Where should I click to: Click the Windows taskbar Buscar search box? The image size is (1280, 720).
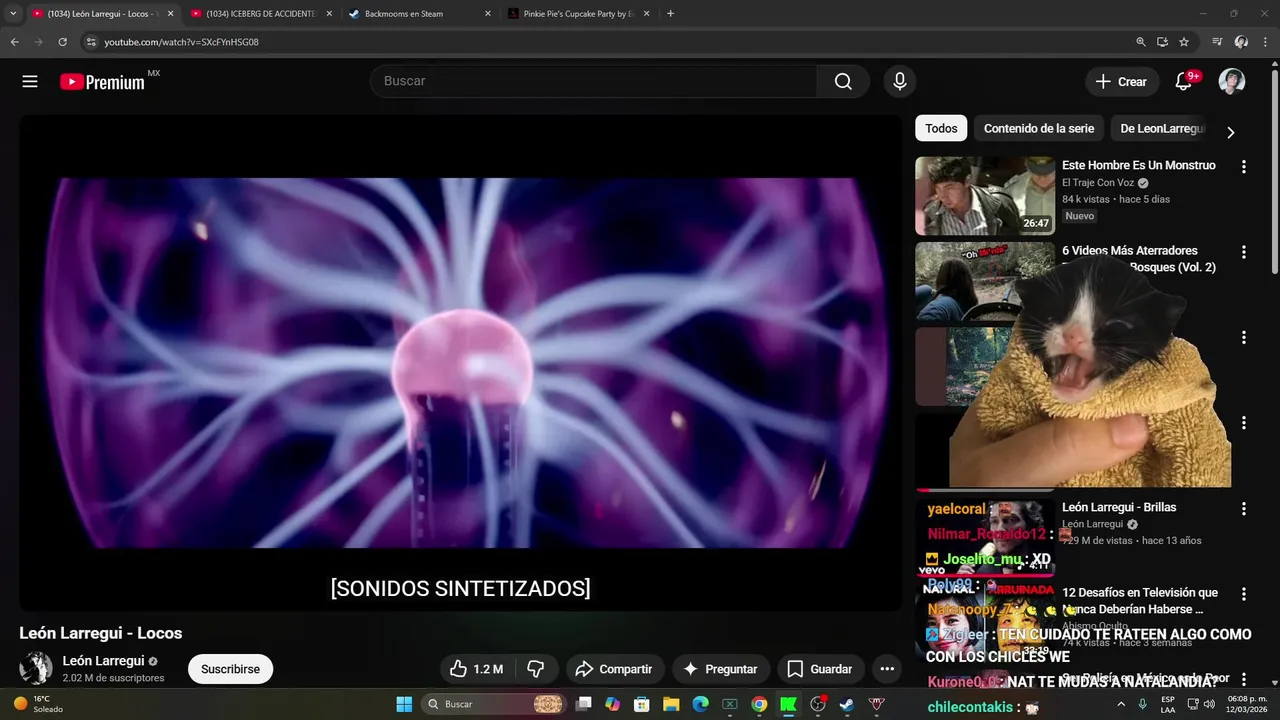[x=494, y=704]
